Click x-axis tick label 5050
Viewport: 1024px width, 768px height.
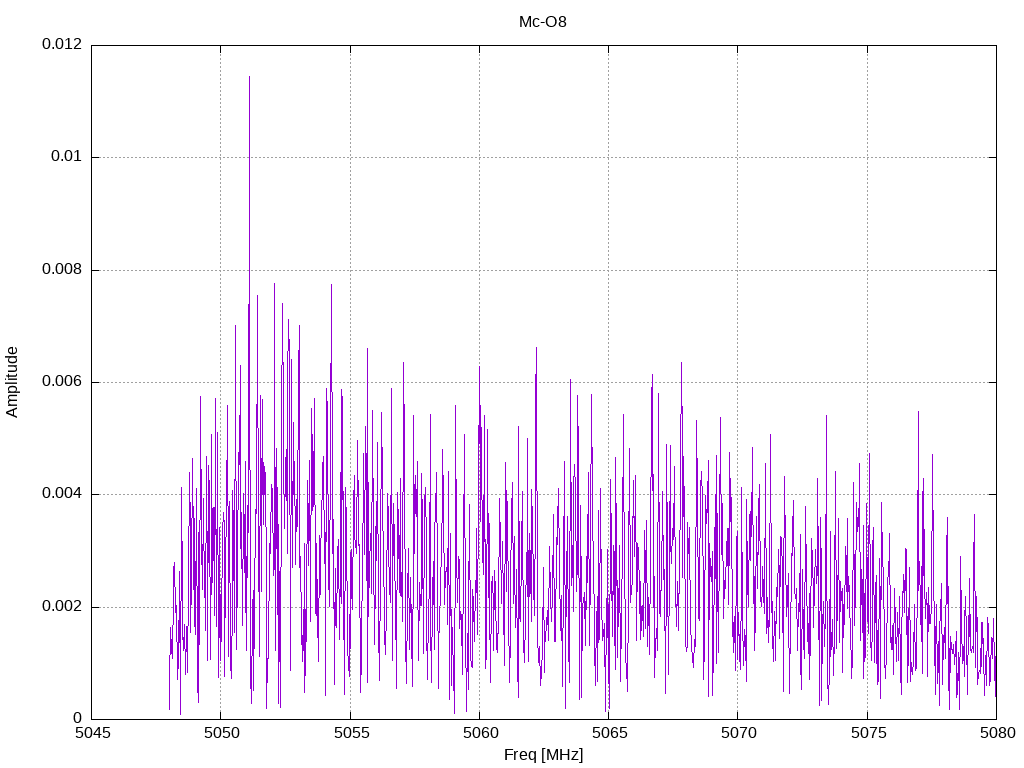(x=221, y=733)
